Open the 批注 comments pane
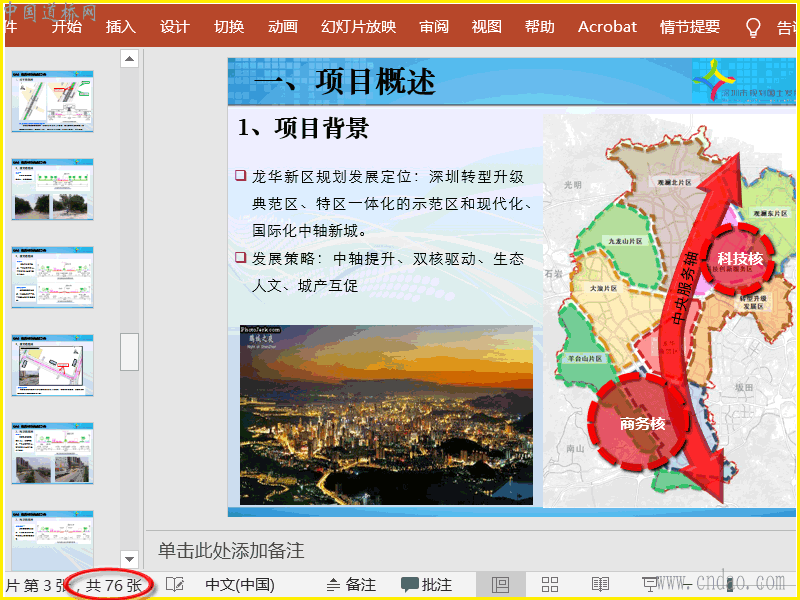Image resolution: width=800 pixels, height=600 pixels. pyautogui.click(x=427, y=585)
